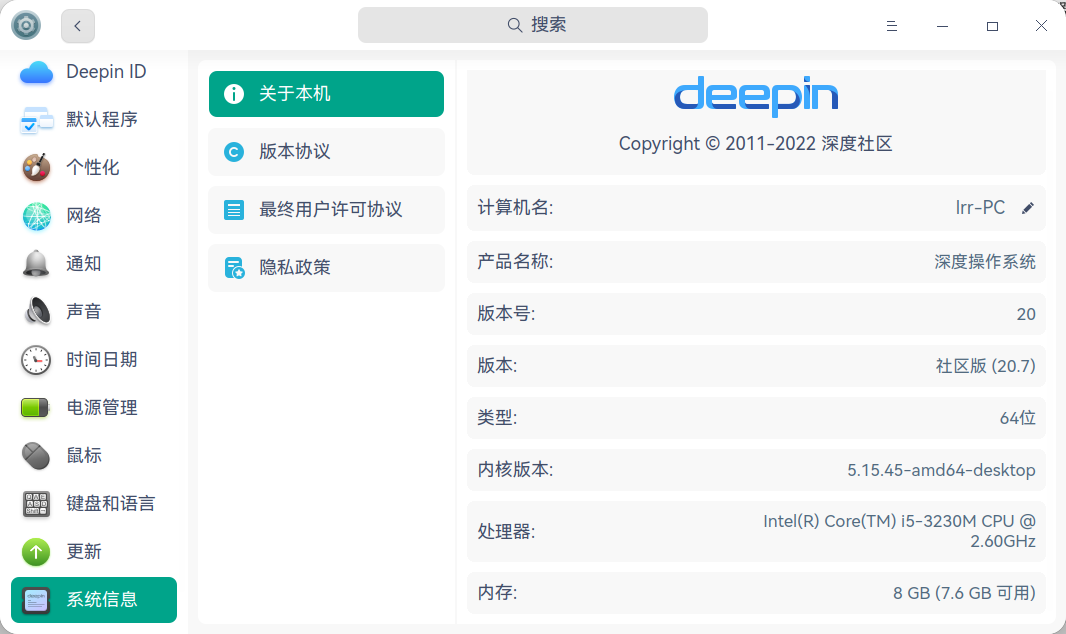
Task: Select 键盘和语言 in the sidebar
Action: click(94, 504)
